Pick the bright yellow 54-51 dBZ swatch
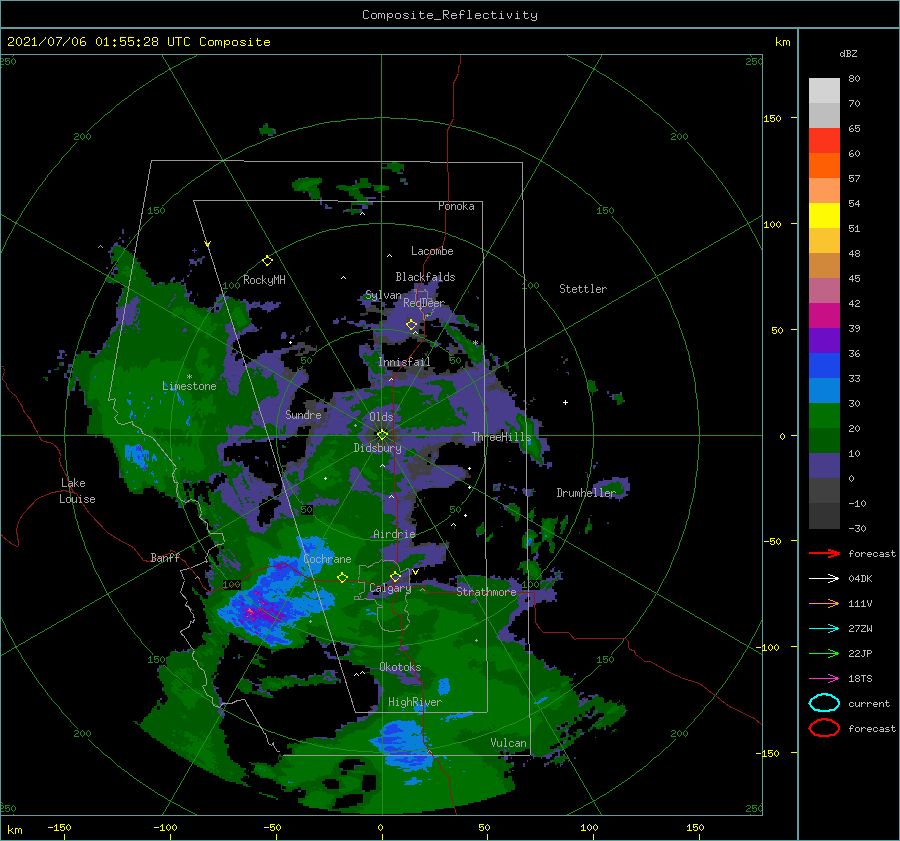The image size is (900, 841). 824,215
